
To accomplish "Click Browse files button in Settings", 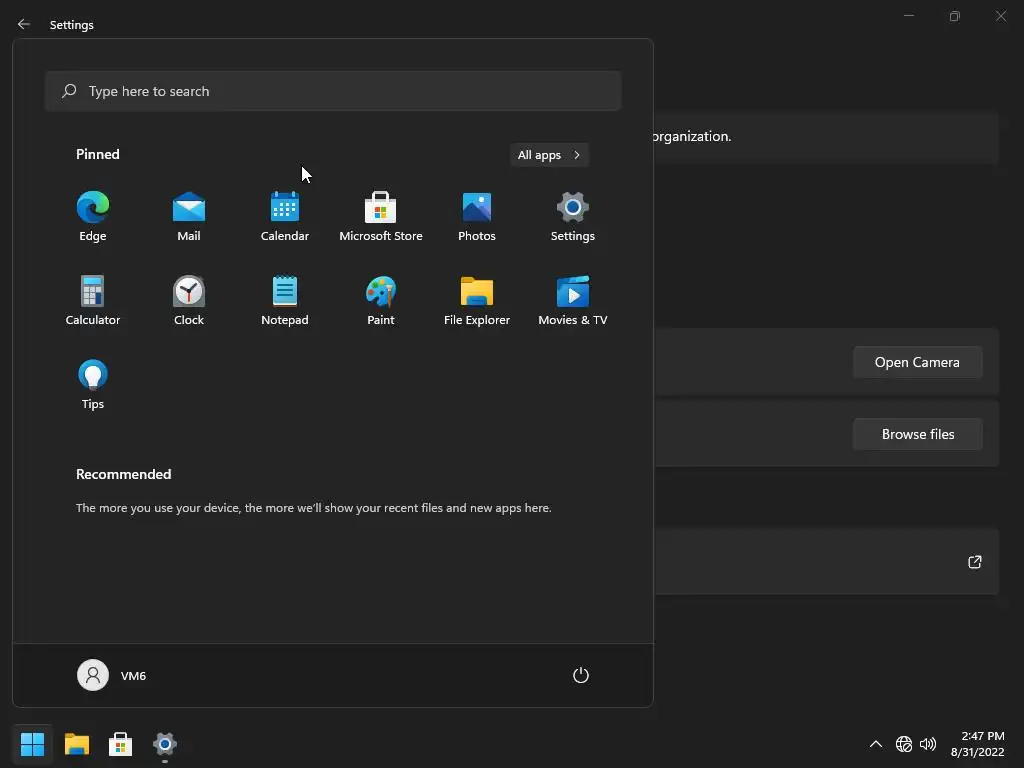I will tap(918, 434).
